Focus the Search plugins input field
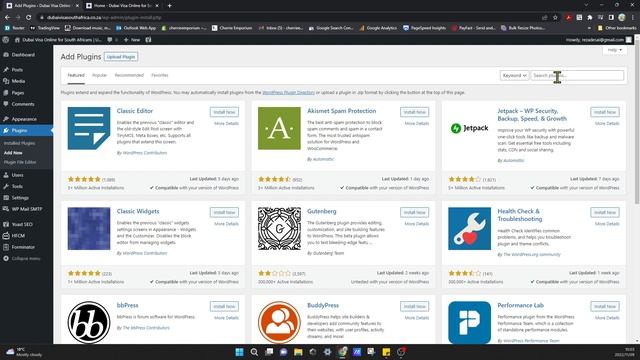Image resolution: width=640 pixels, height=360 pixels. click(577, 76)
